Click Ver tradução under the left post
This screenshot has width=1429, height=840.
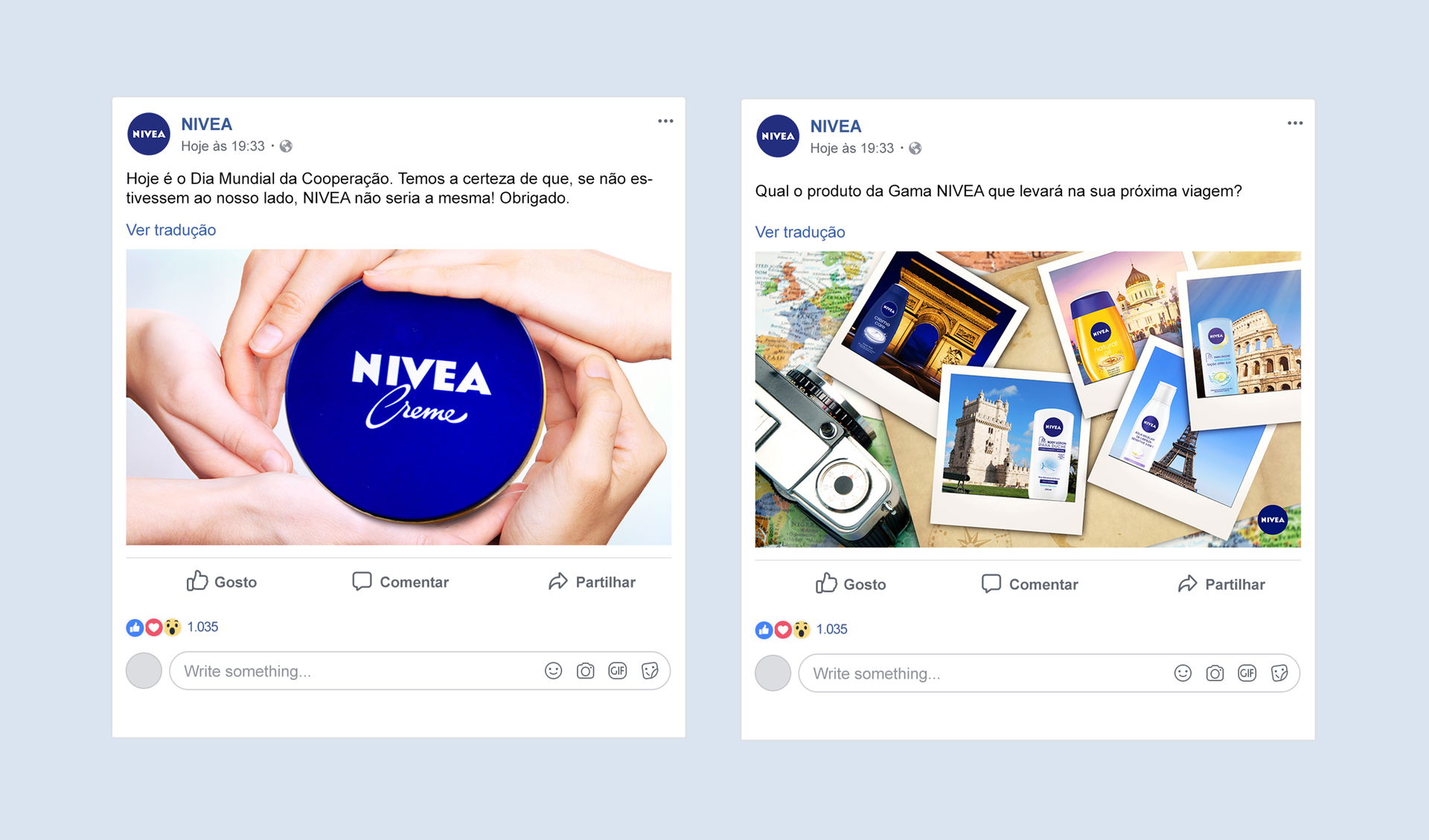[x=171, y=230]
